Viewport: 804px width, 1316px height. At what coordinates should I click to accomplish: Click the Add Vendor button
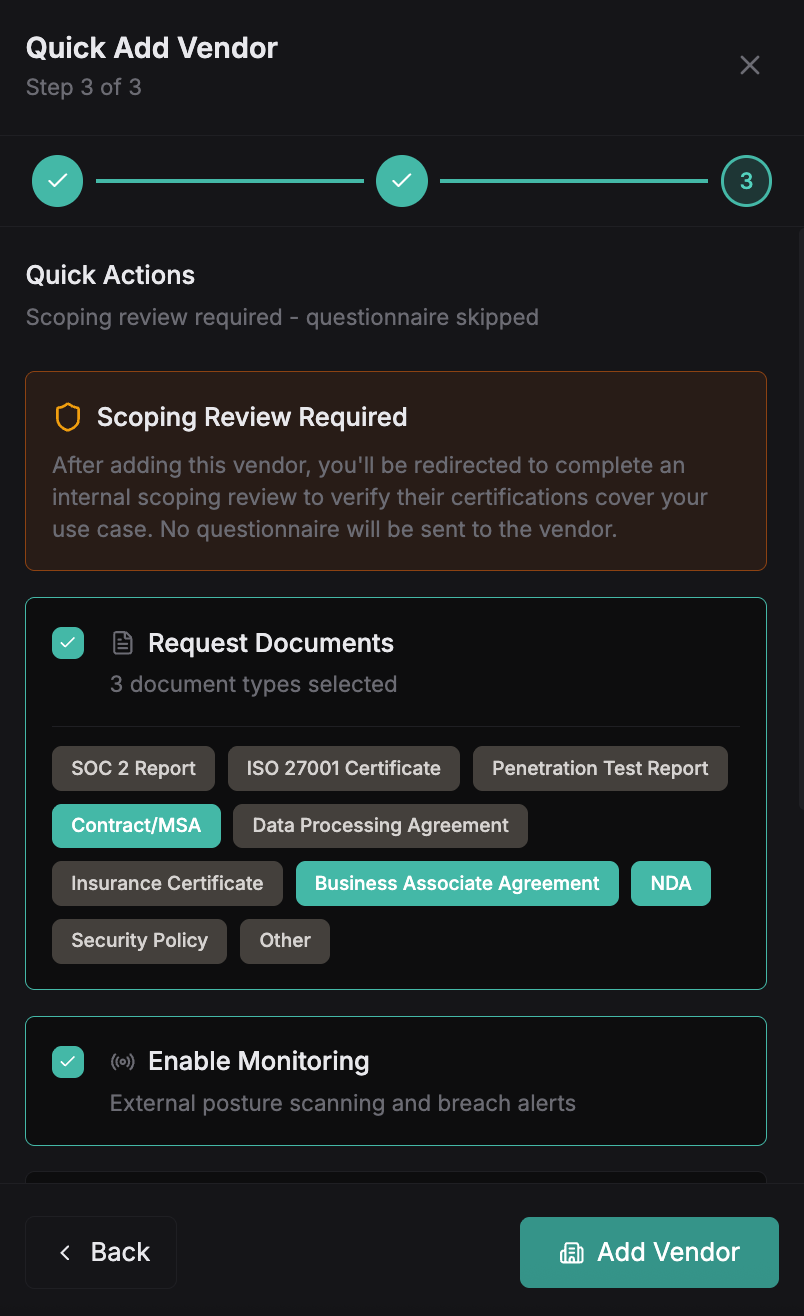649,1252
